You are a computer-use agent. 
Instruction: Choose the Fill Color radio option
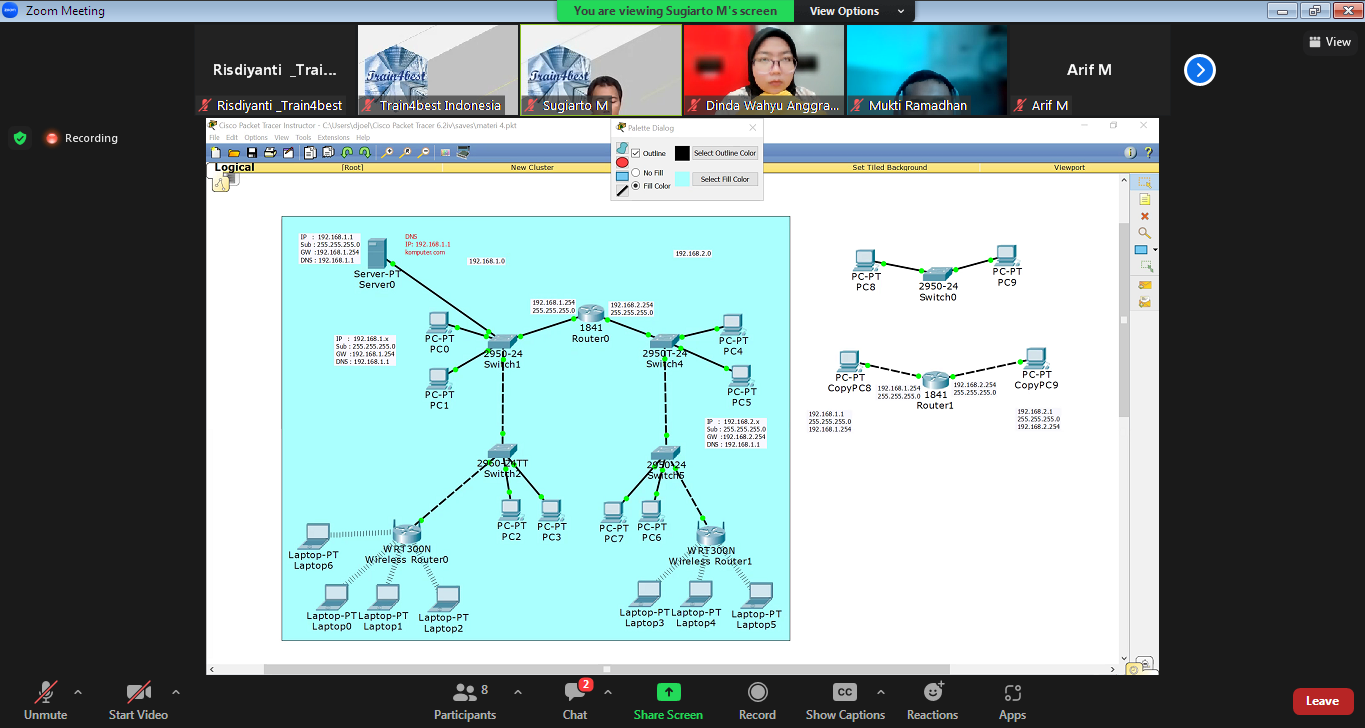pyautogui.click(x=636, y=186)
